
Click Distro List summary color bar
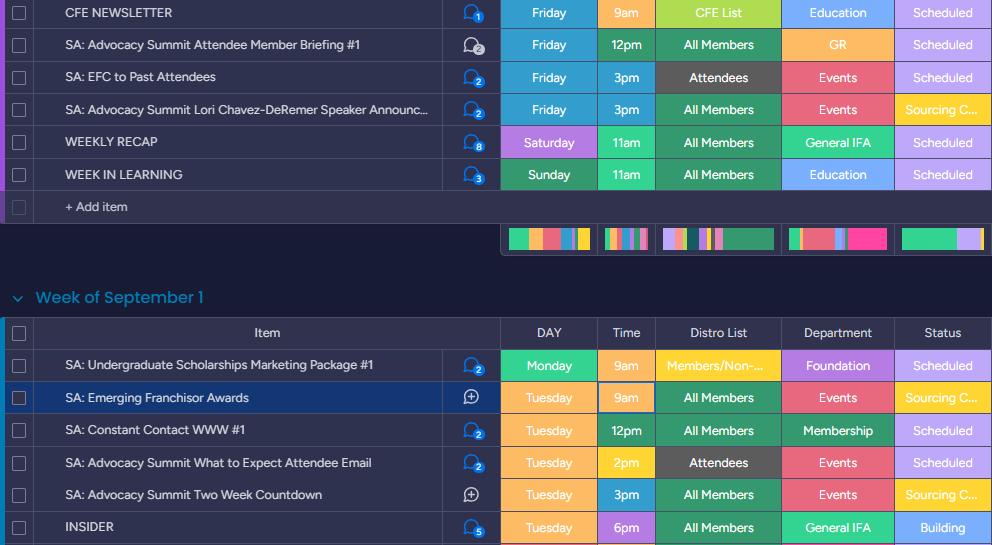[x=719, y=239]
